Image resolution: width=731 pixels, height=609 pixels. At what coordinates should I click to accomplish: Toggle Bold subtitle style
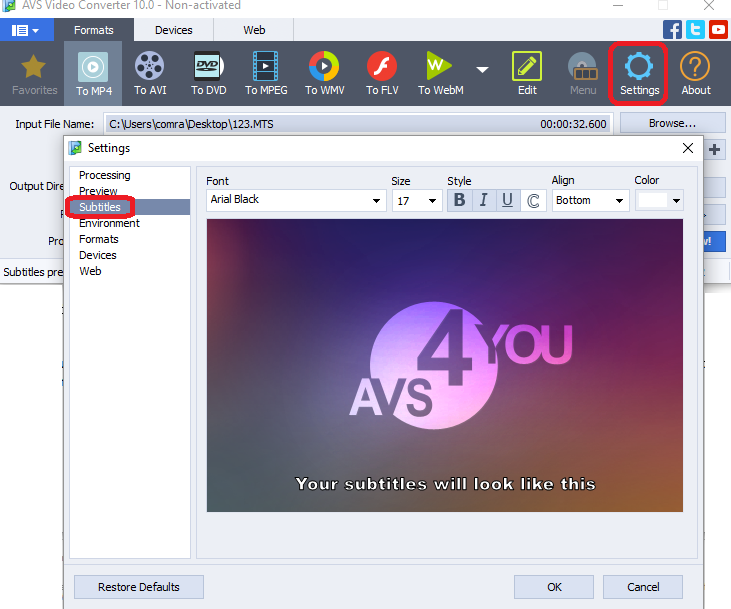point(459,200)
